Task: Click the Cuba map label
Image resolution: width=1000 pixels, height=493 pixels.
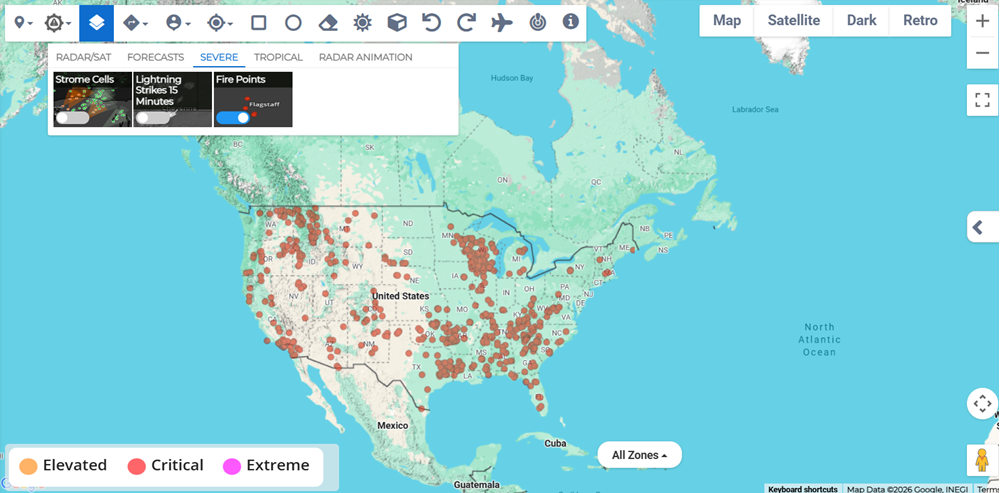Action: [555, 443]
